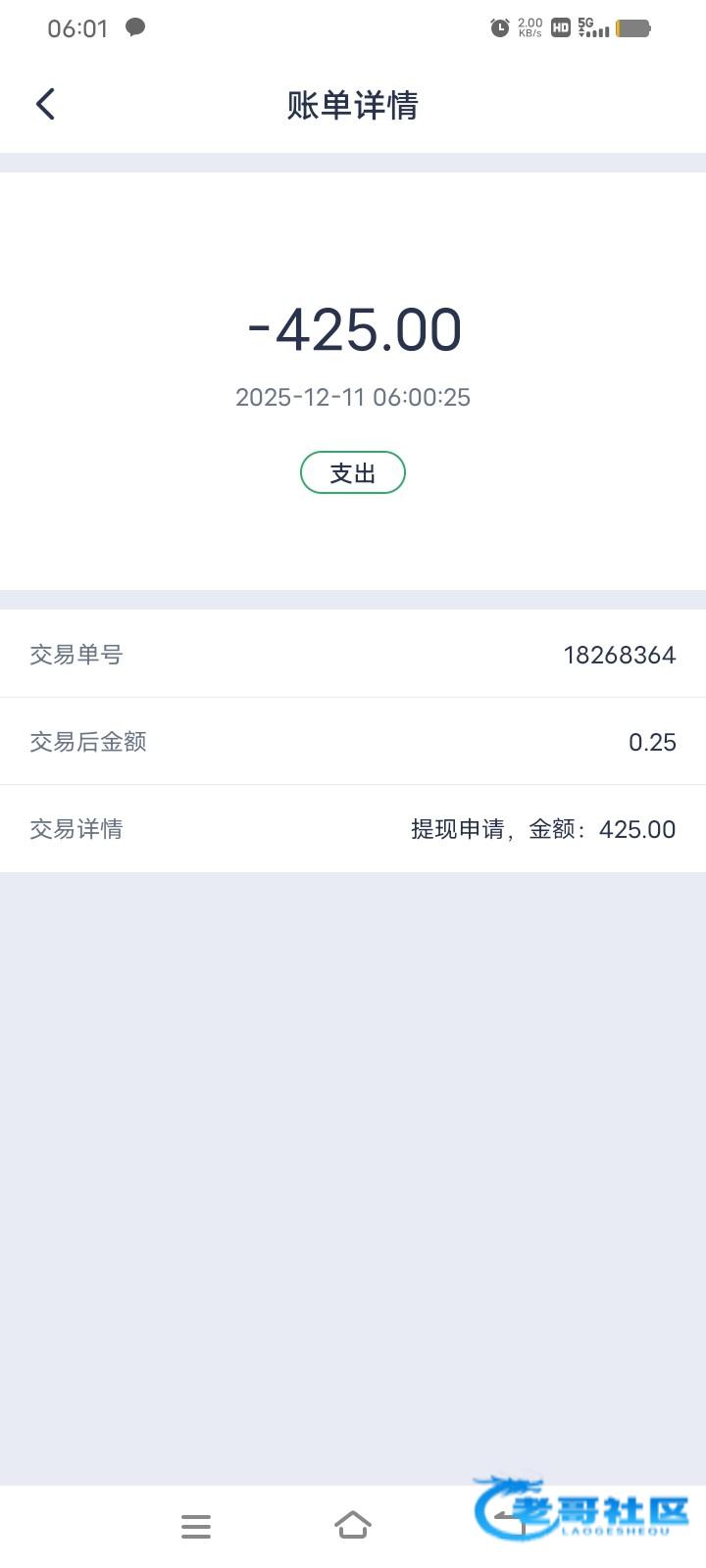Viewport: 706px width, 1568px height.
Task: Open recent apps with three-line icon
Action: (x=196, y=1526)
